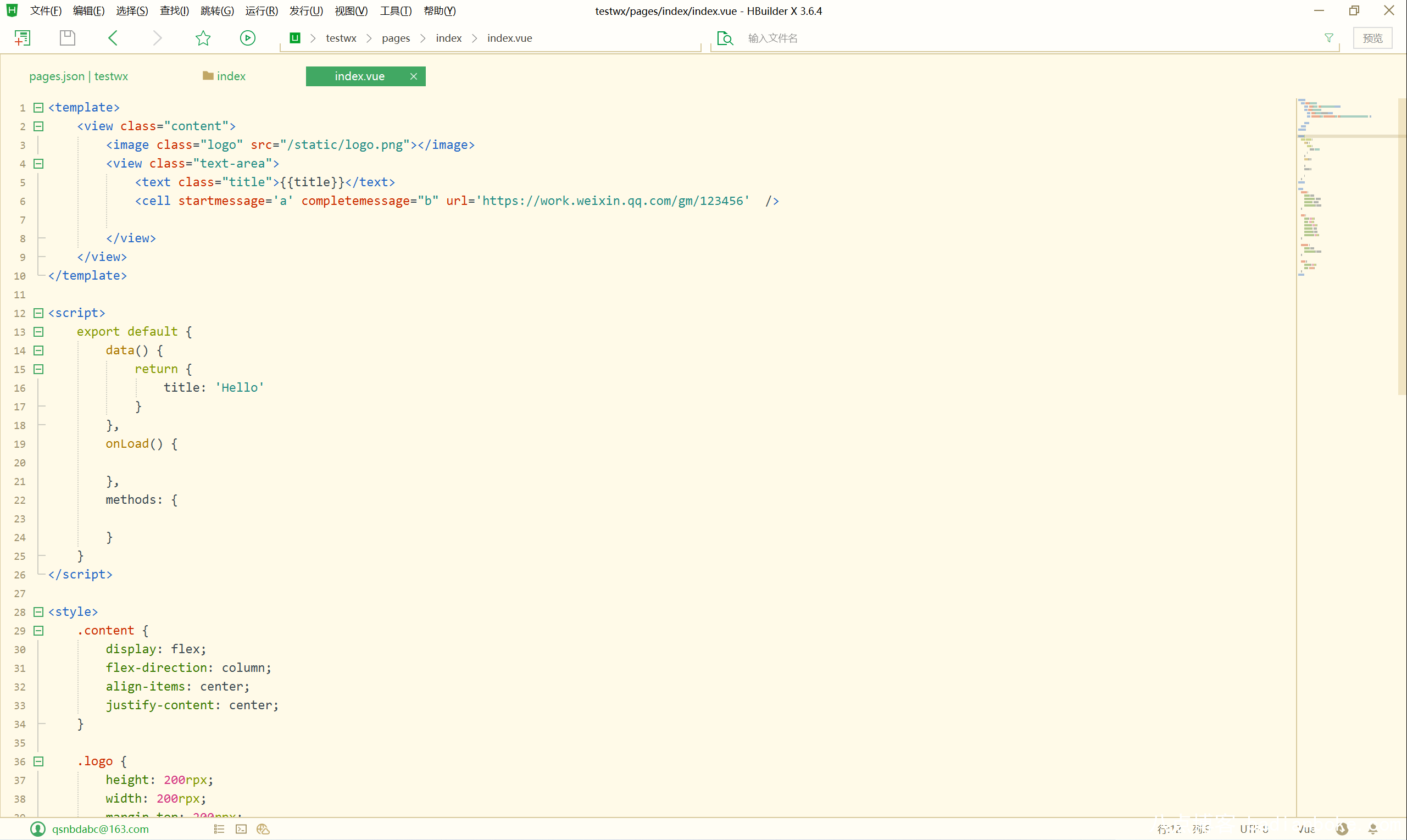Viewport: 1407px width, 840px height.
Task: Click the Vue language mode in status bar
Action: 1306,828
